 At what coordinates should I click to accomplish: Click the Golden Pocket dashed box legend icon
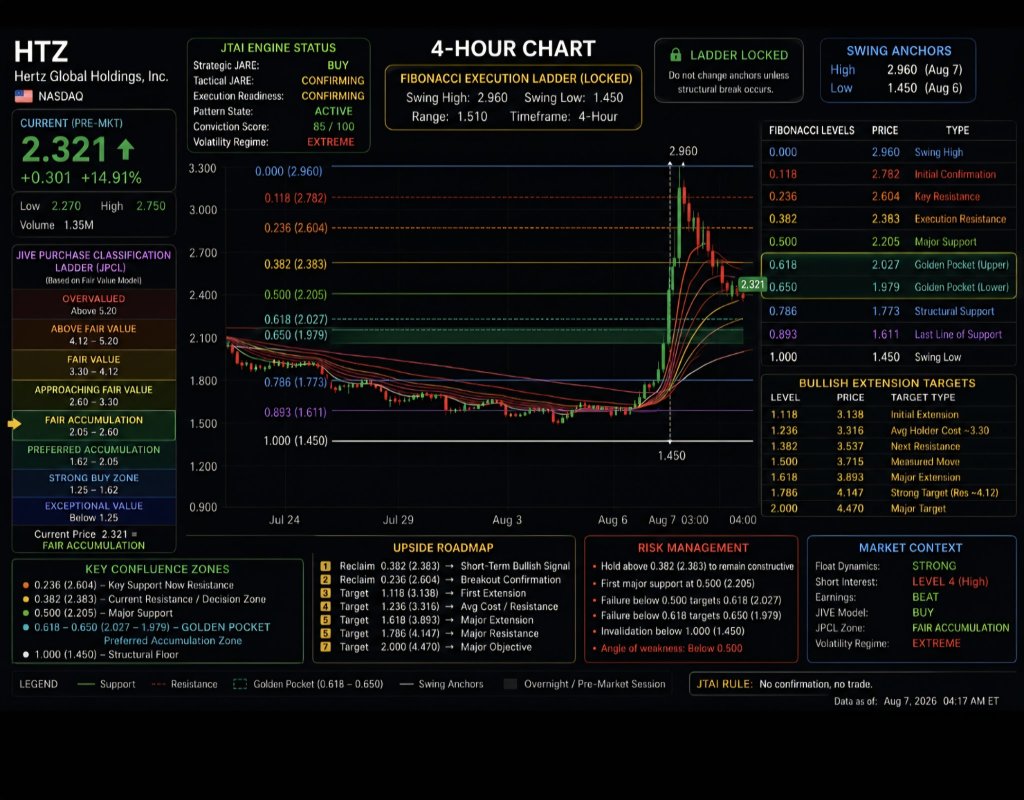coord(240,684)
